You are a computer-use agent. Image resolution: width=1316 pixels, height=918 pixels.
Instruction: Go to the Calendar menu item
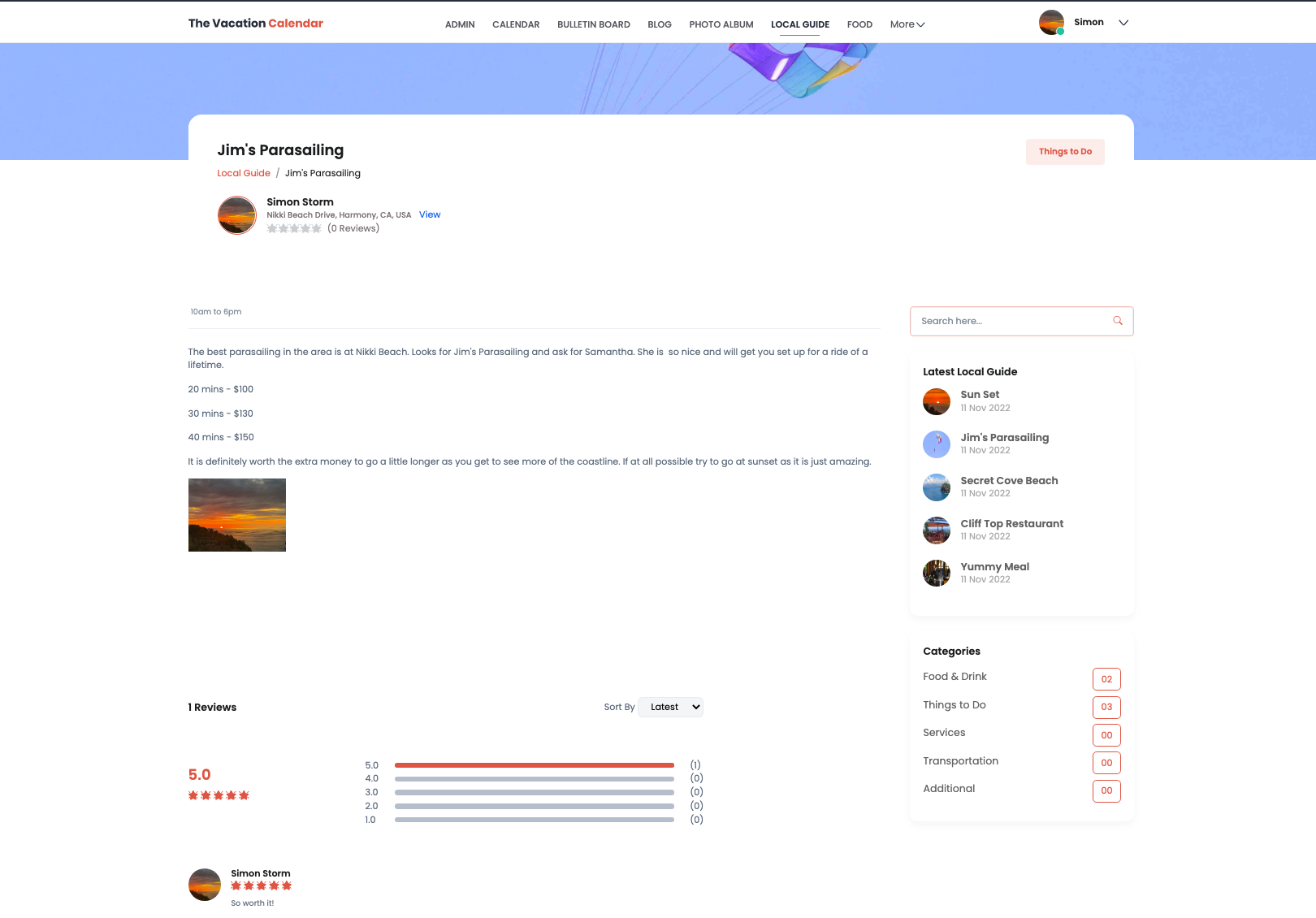[x=516, y=24]
